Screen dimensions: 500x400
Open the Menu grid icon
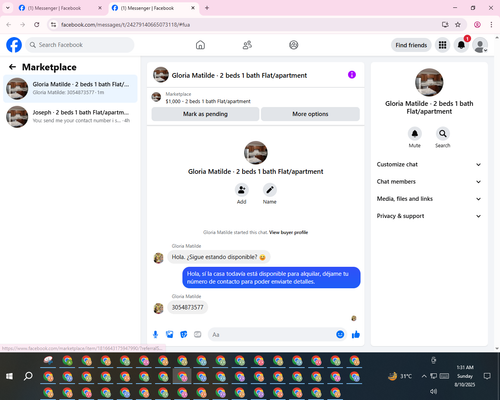[x=442, y=45]
